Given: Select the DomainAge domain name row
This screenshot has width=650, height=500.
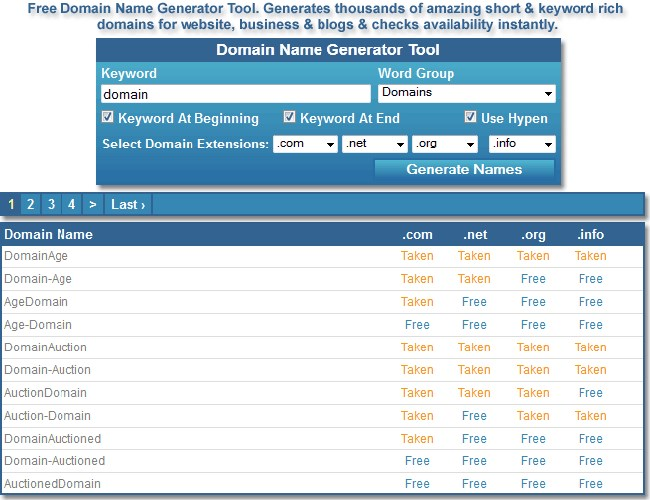Looking at the screenshot, I should pyautogui.click(x=36, y=256).
